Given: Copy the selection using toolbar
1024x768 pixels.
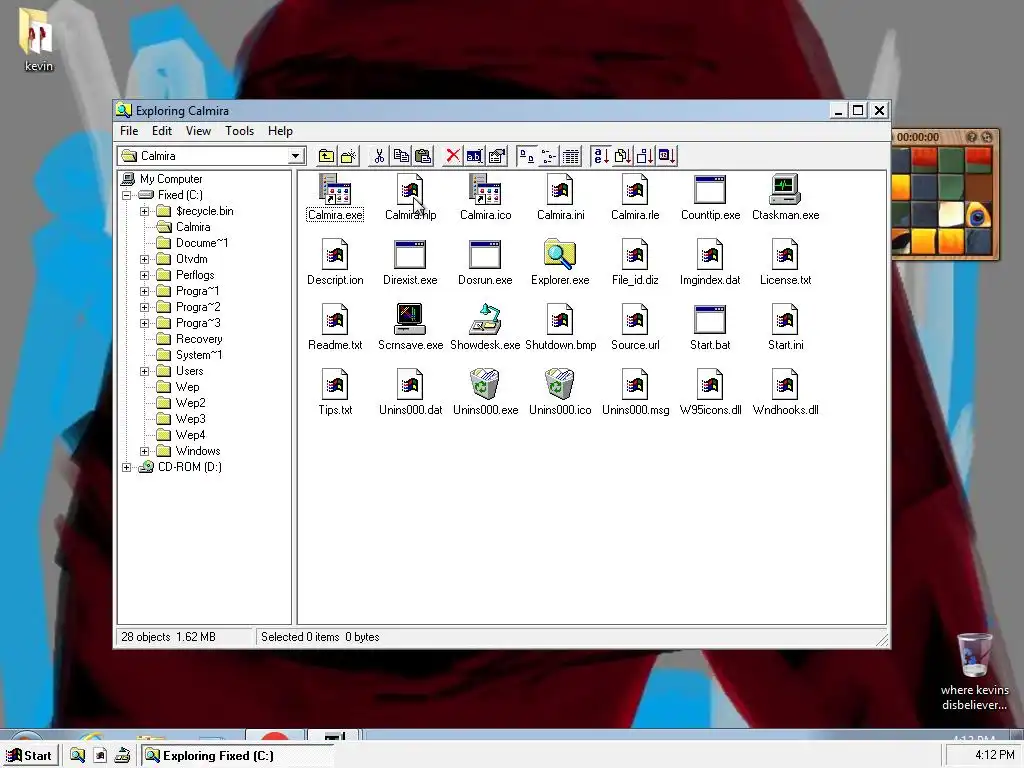Looking at the screenshot, I should 401,156.
